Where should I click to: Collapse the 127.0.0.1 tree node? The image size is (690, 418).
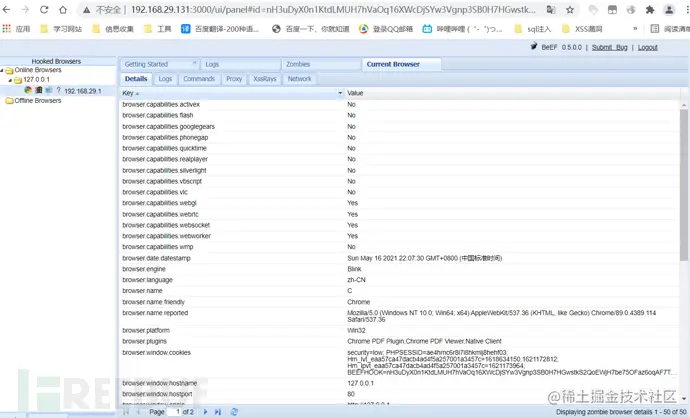[x=10, y=80]
